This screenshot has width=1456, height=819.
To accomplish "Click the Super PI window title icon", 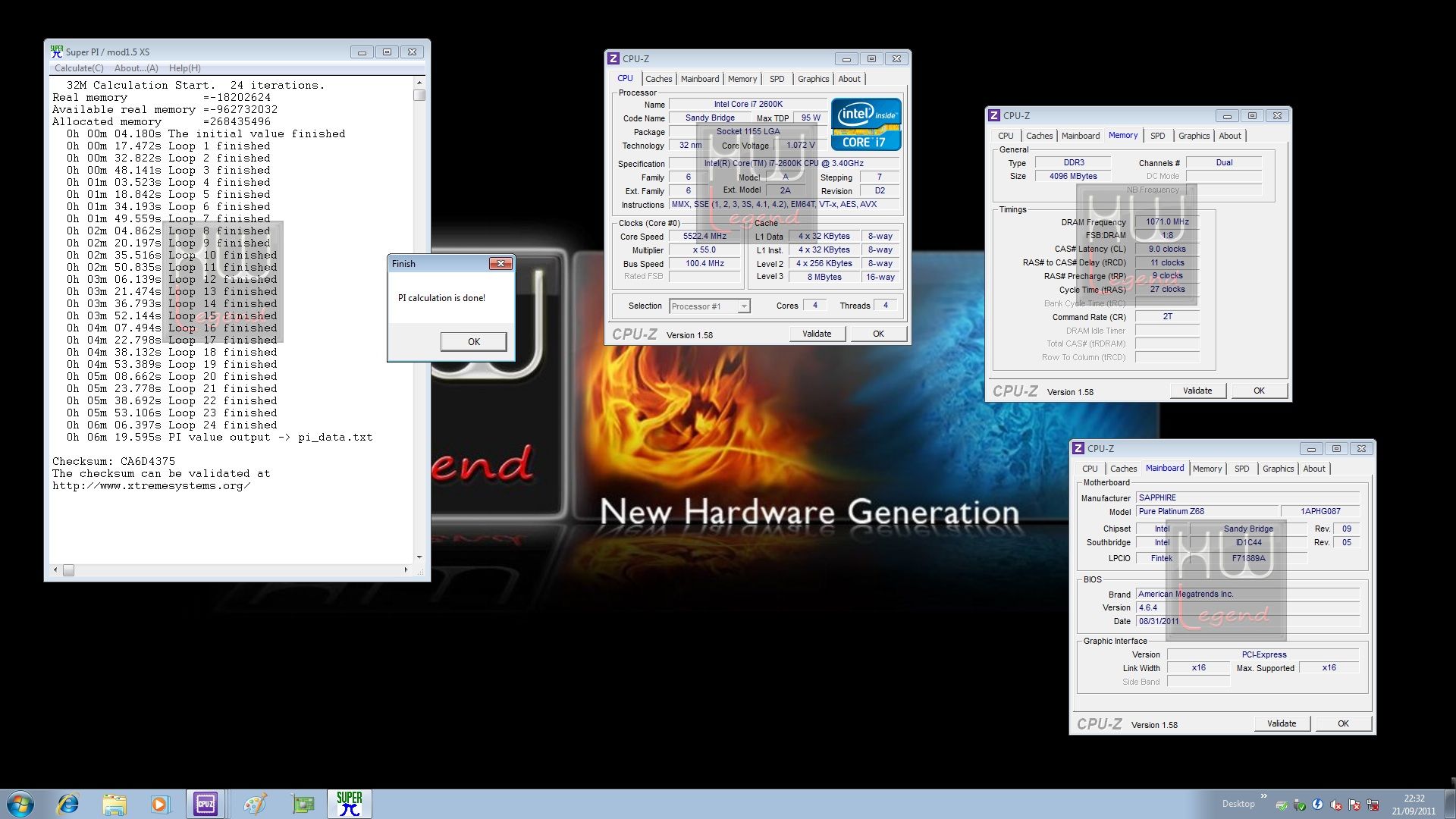I will (x=57, y=52).
